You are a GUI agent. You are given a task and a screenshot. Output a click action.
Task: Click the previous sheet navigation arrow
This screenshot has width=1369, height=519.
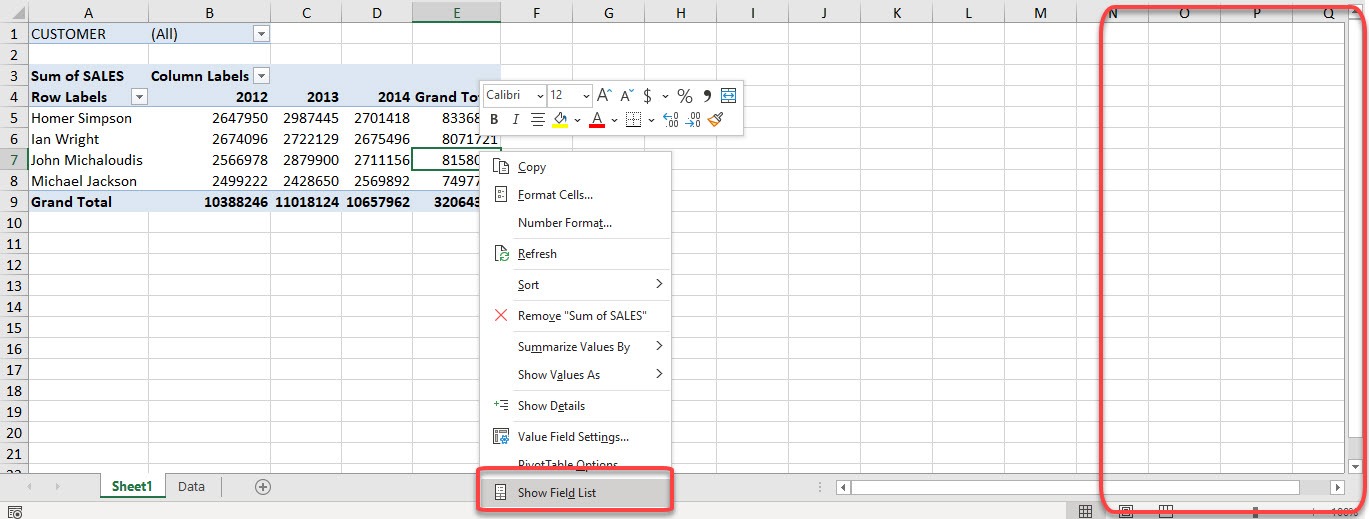click(x=30, y=487)
